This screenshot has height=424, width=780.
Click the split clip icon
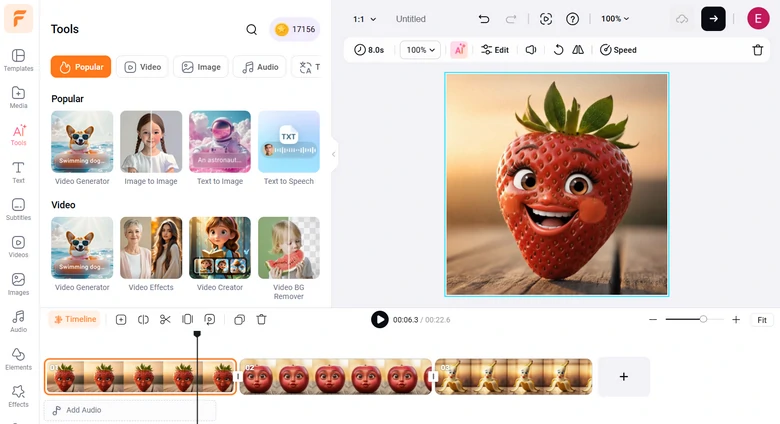pos(143,319)
